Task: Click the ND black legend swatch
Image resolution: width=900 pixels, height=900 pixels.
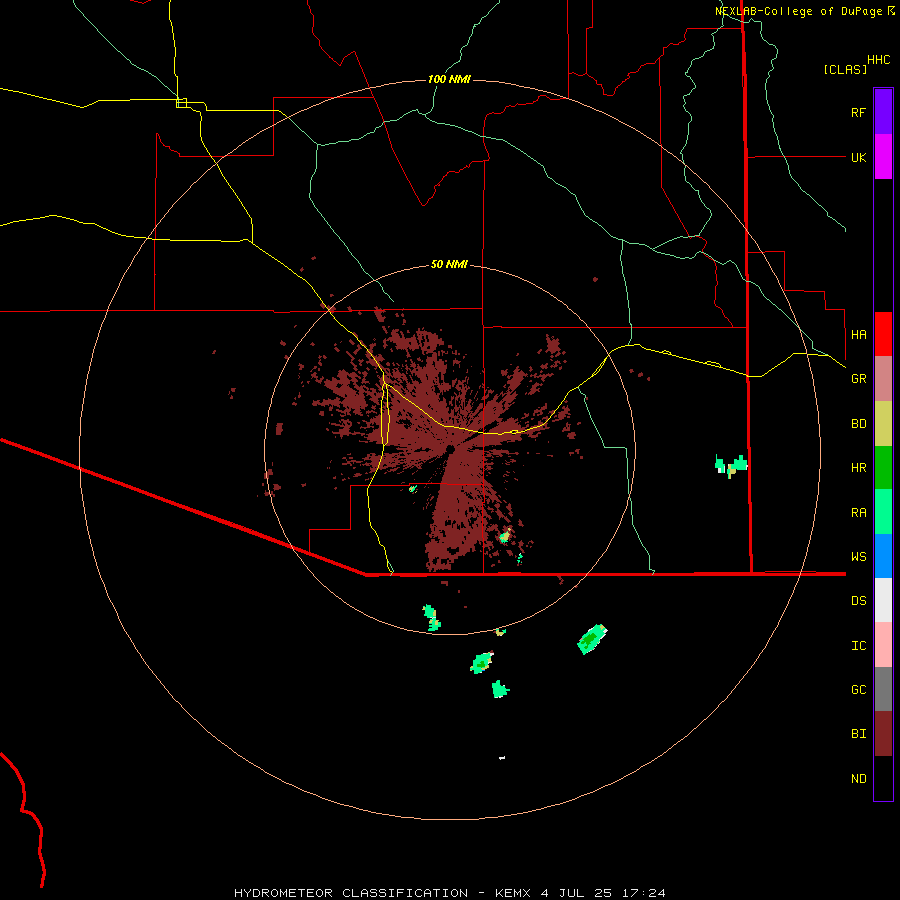Action: pos(883,778)
